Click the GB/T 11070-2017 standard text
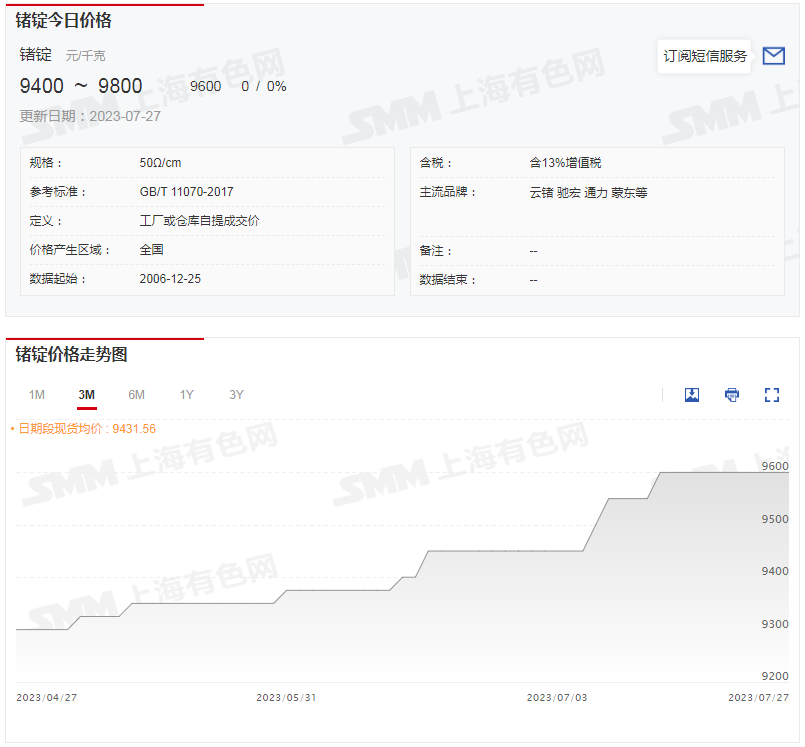The image size is (805, 747). 189,193
